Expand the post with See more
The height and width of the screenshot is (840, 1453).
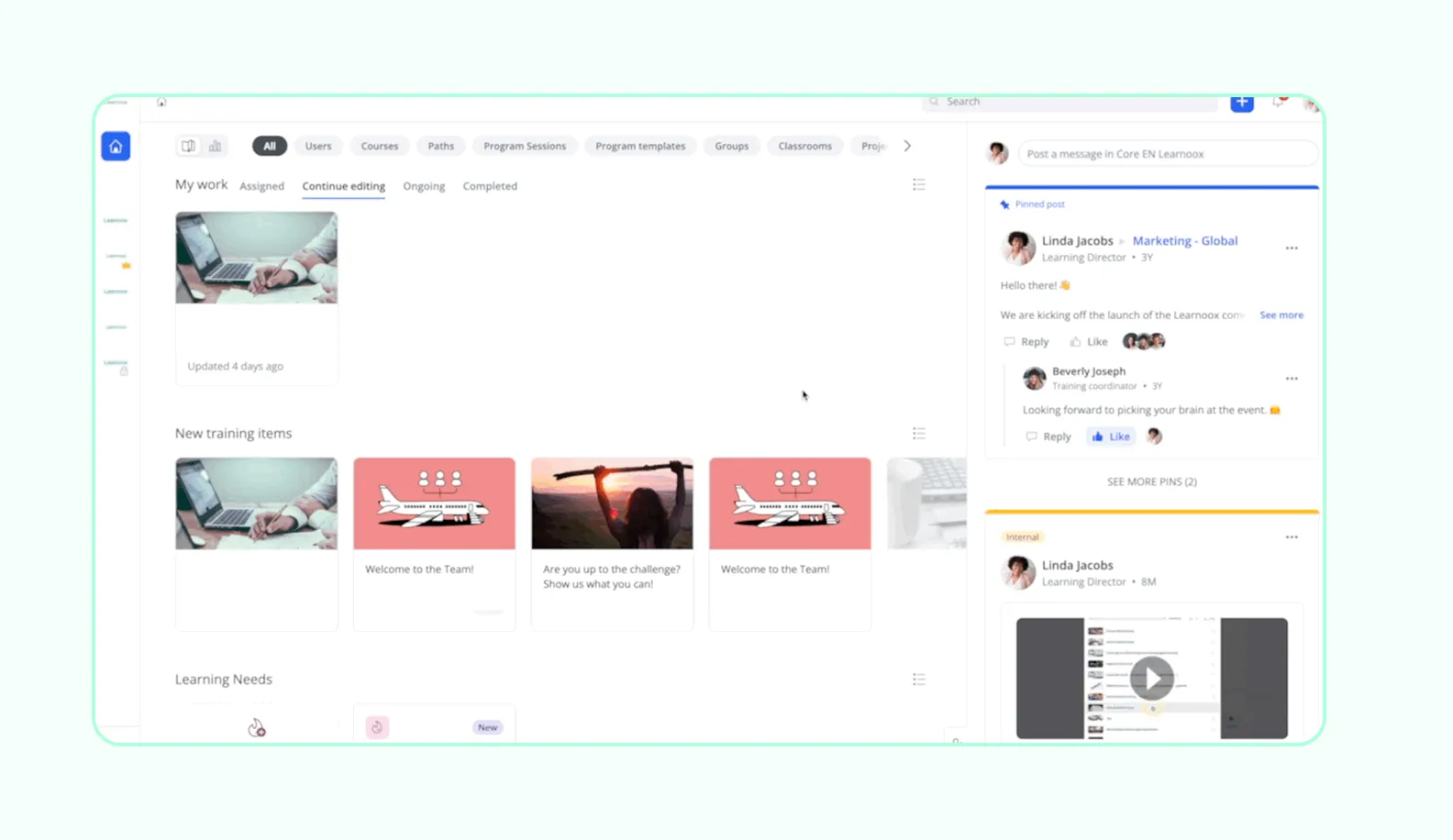(x=1281, y=315)
